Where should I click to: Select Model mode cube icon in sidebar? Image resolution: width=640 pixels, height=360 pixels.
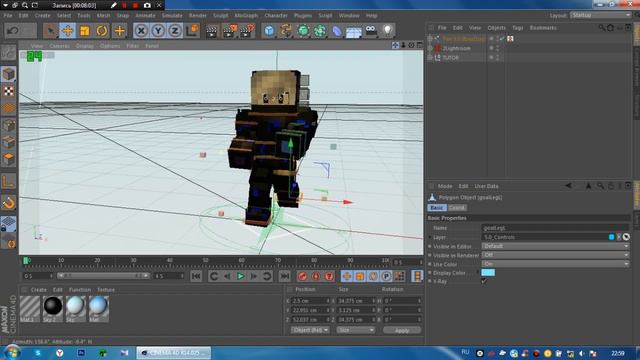(x=9, y=74)
